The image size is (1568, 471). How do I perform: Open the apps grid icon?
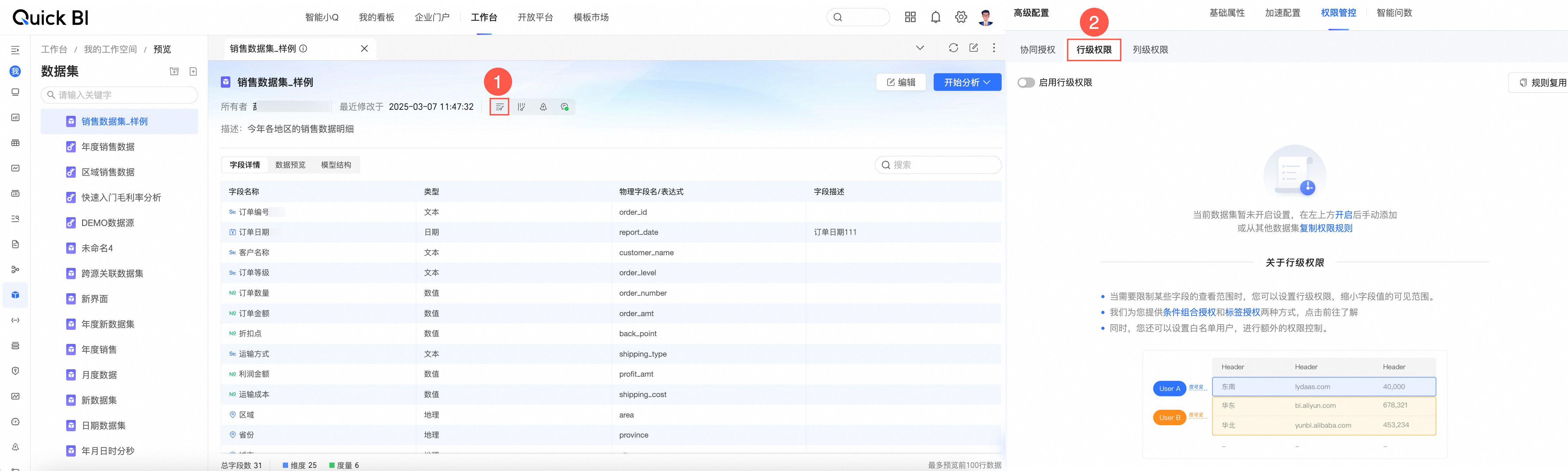[x=910, y=18]
